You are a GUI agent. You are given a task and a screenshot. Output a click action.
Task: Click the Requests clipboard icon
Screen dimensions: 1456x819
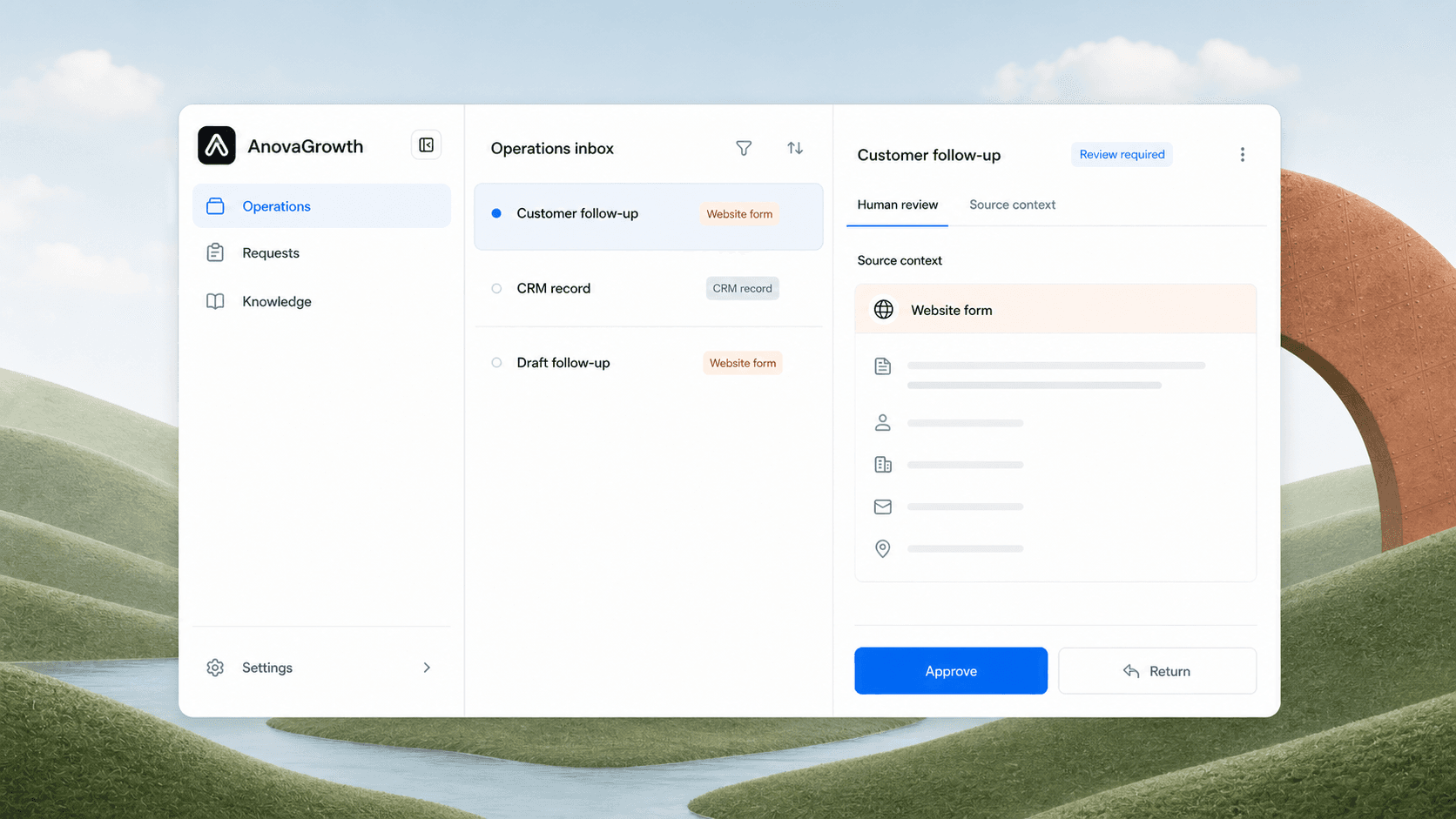(x=215, y=252)
